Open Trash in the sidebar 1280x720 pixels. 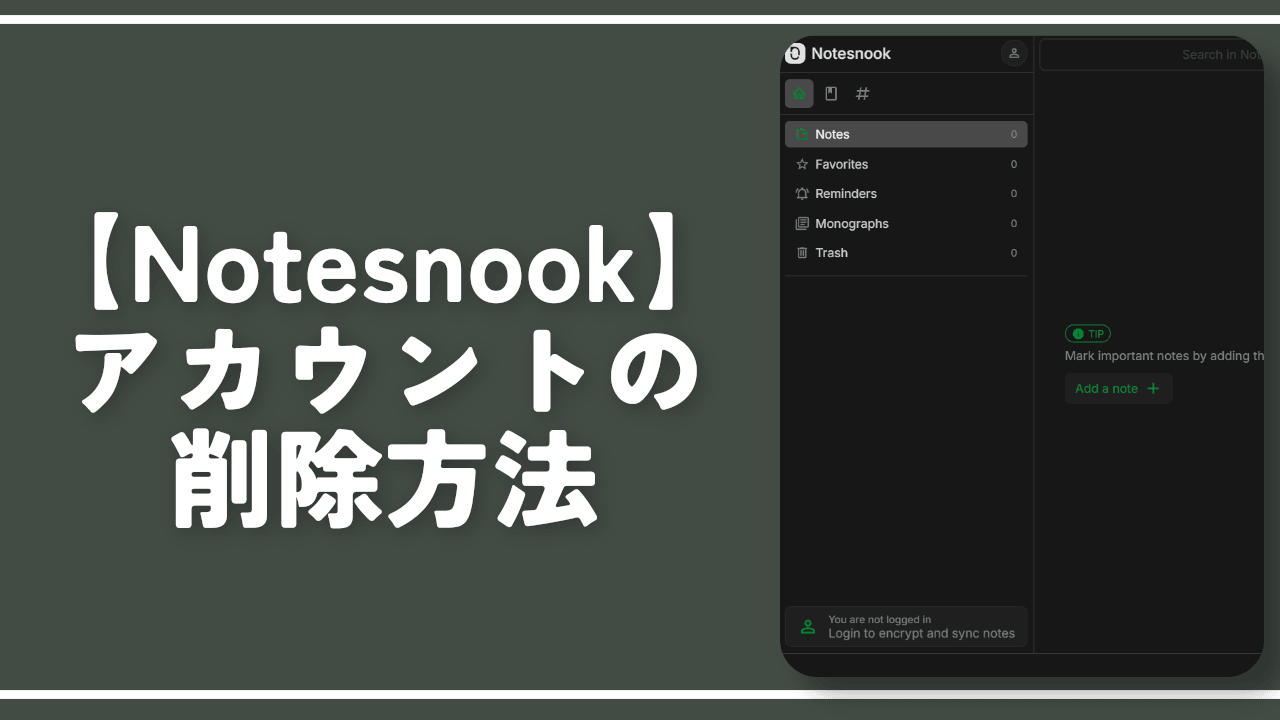tap(906, 253)
